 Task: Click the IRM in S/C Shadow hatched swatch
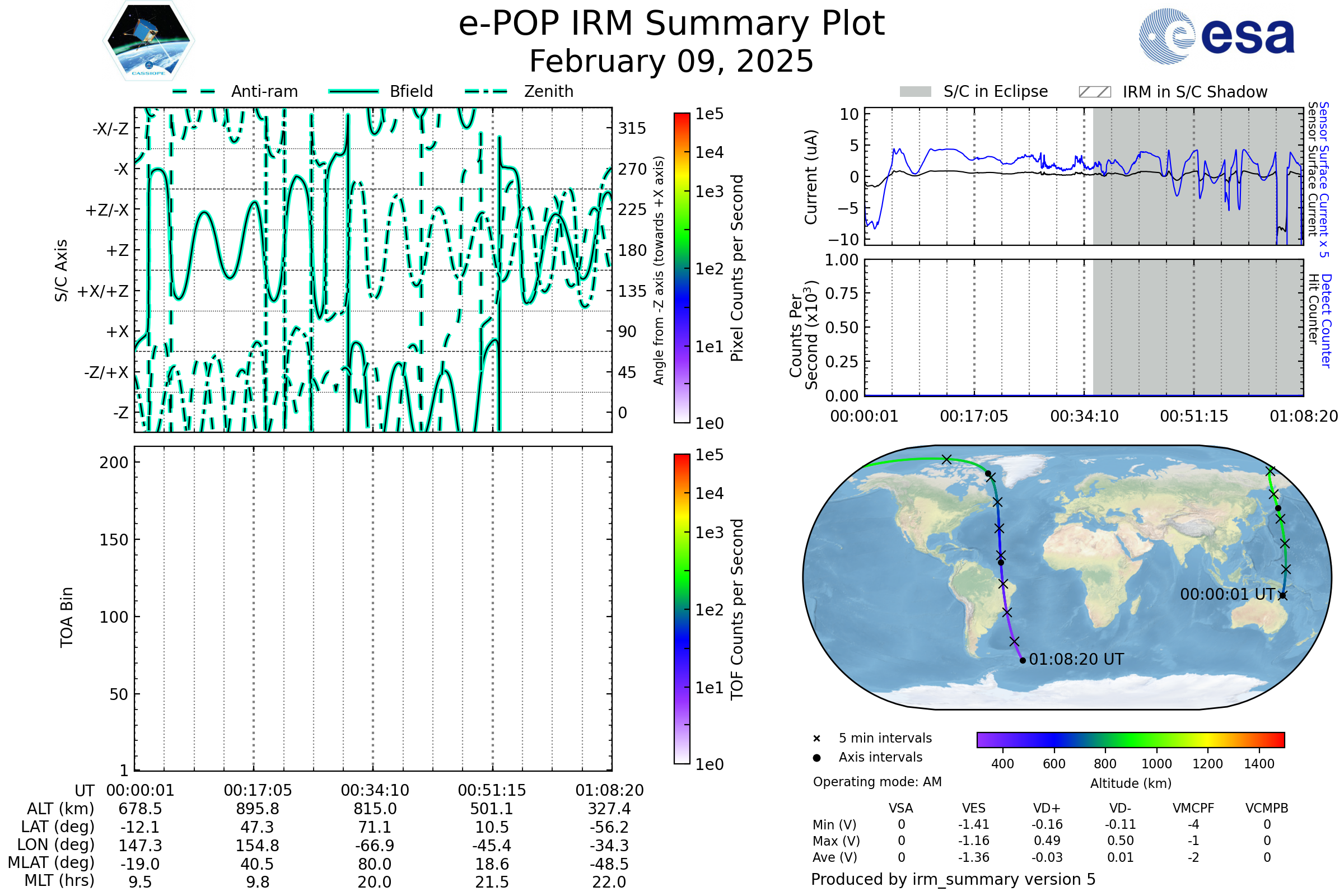1094,92
